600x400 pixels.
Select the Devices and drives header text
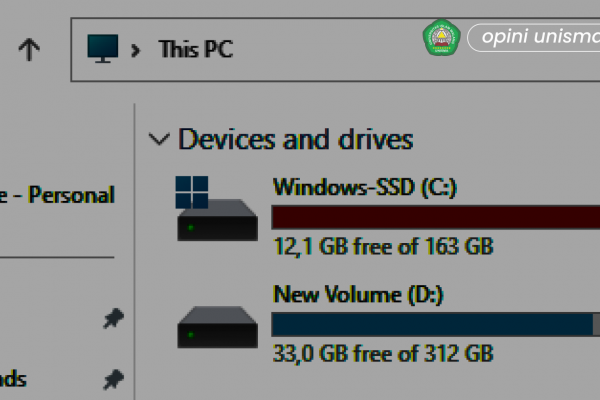tap(295, 139)
